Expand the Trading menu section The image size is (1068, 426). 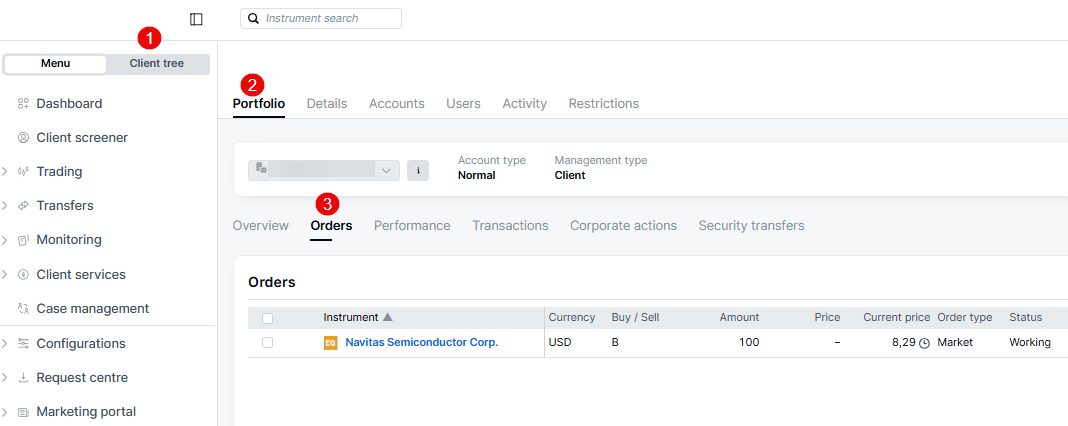pyautogui.click(x=5, y=172)
